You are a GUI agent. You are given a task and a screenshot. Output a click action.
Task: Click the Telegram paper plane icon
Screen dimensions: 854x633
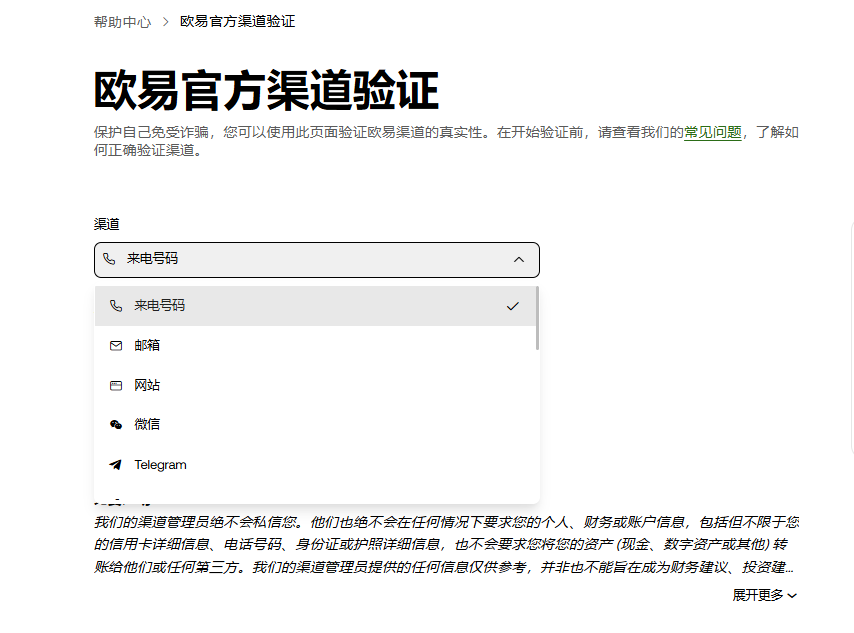115,465
